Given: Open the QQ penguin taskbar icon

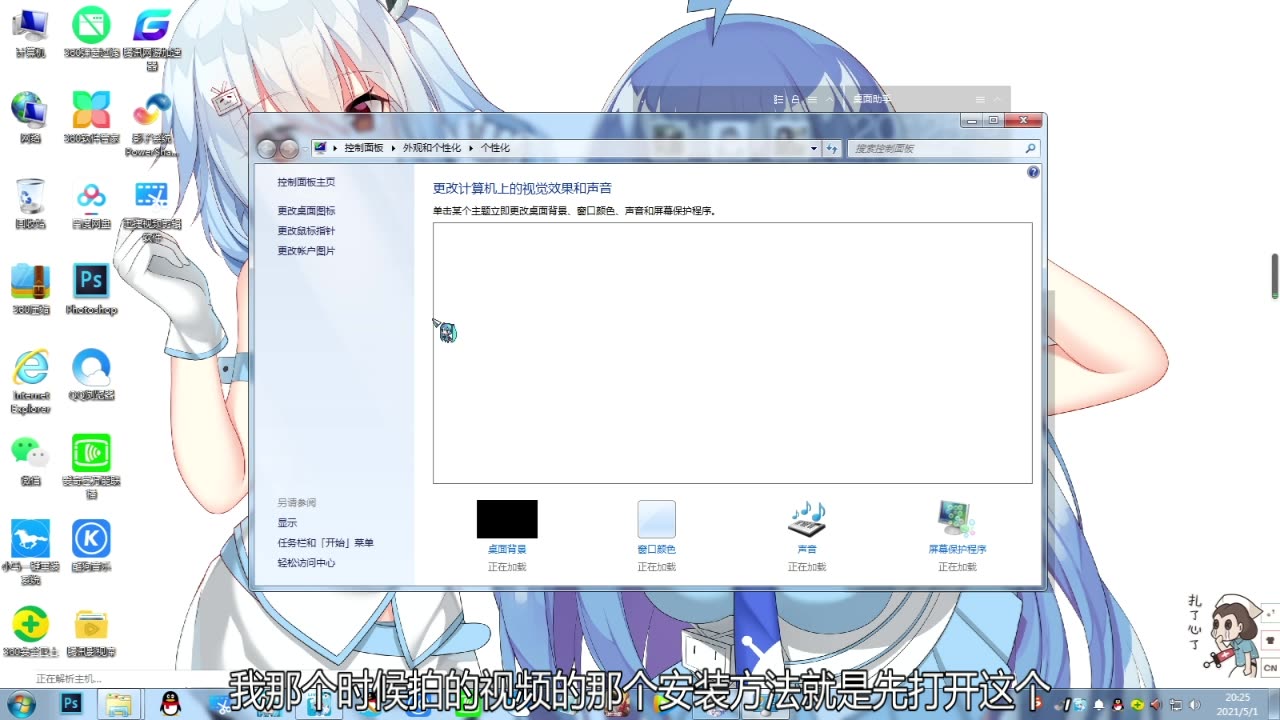Looking at the screenshot, I should [171, 704].
